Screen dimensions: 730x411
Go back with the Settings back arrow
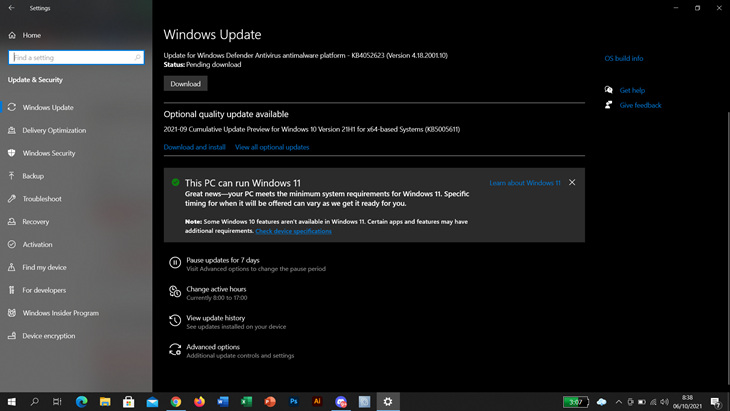pos(11,8)
